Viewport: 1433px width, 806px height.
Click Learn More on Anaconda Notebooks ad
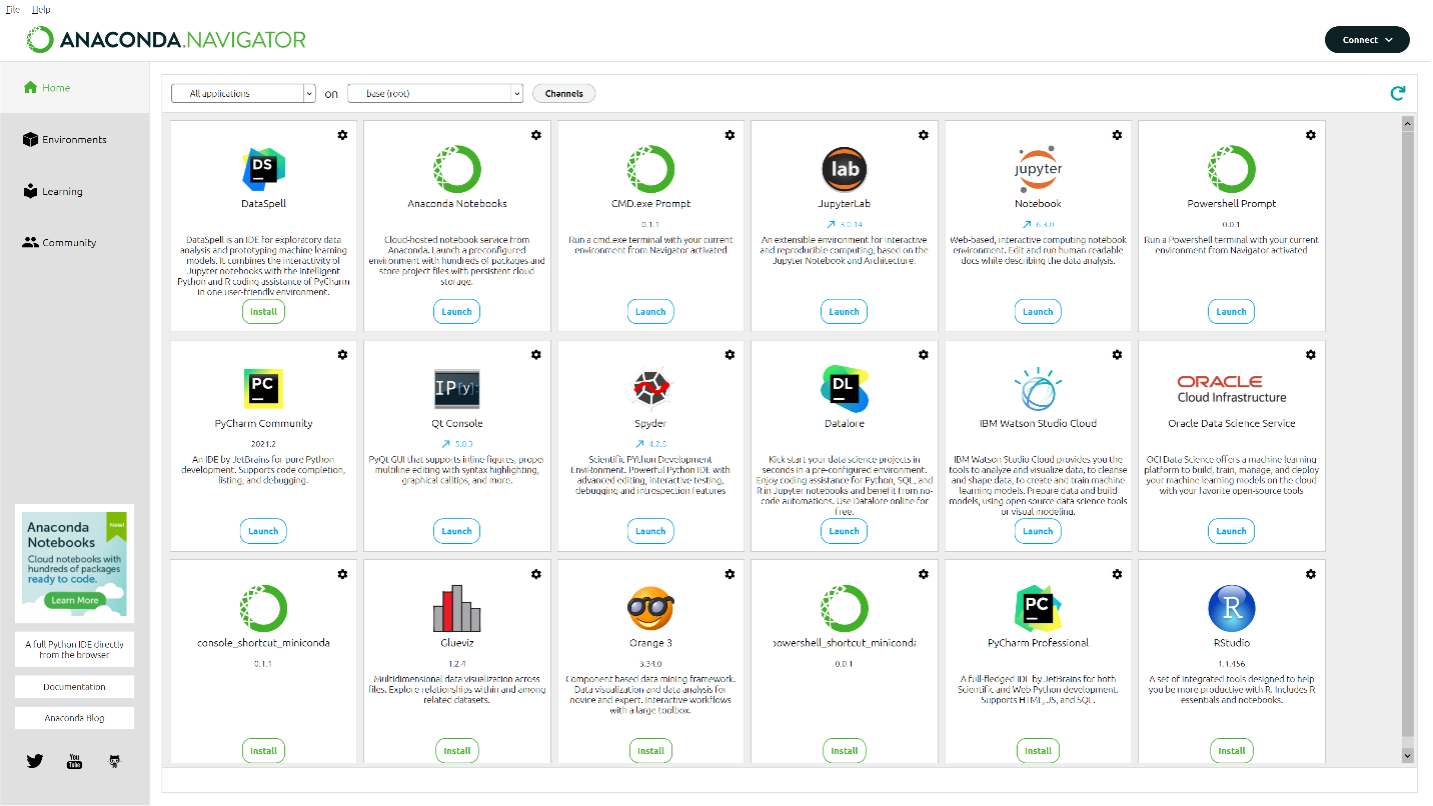click(75, 601)
